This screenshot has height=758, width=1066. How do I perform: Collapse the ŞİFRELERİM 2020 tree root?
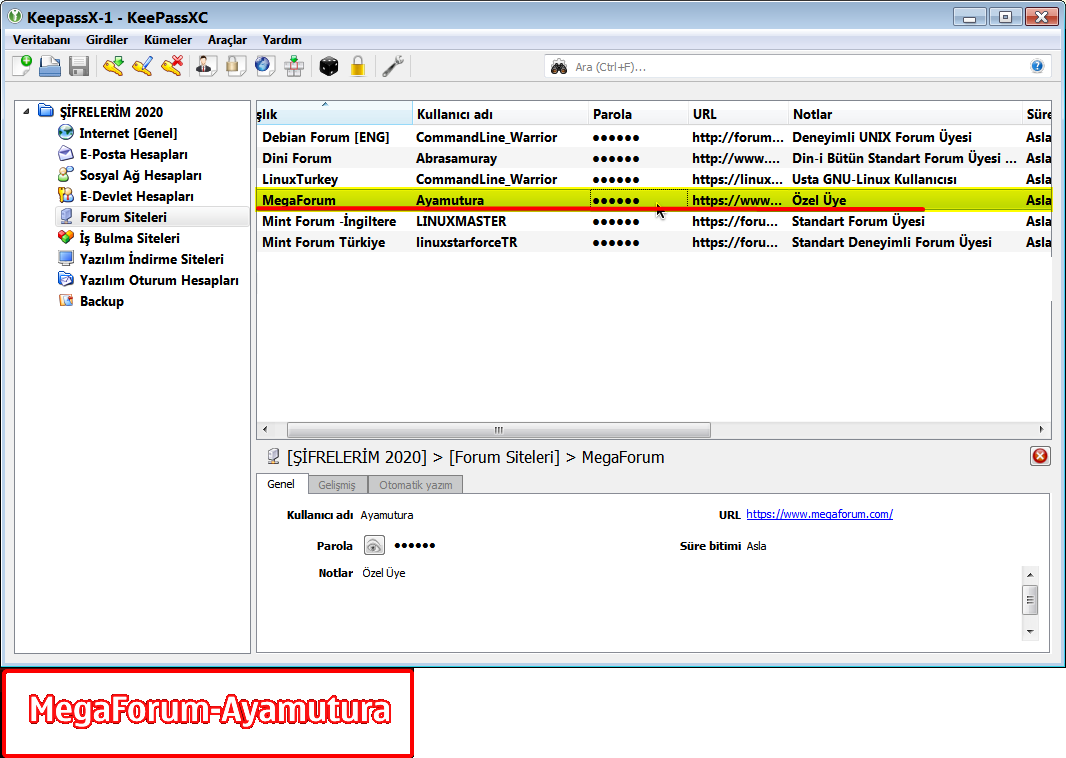[x=26, y=111]
